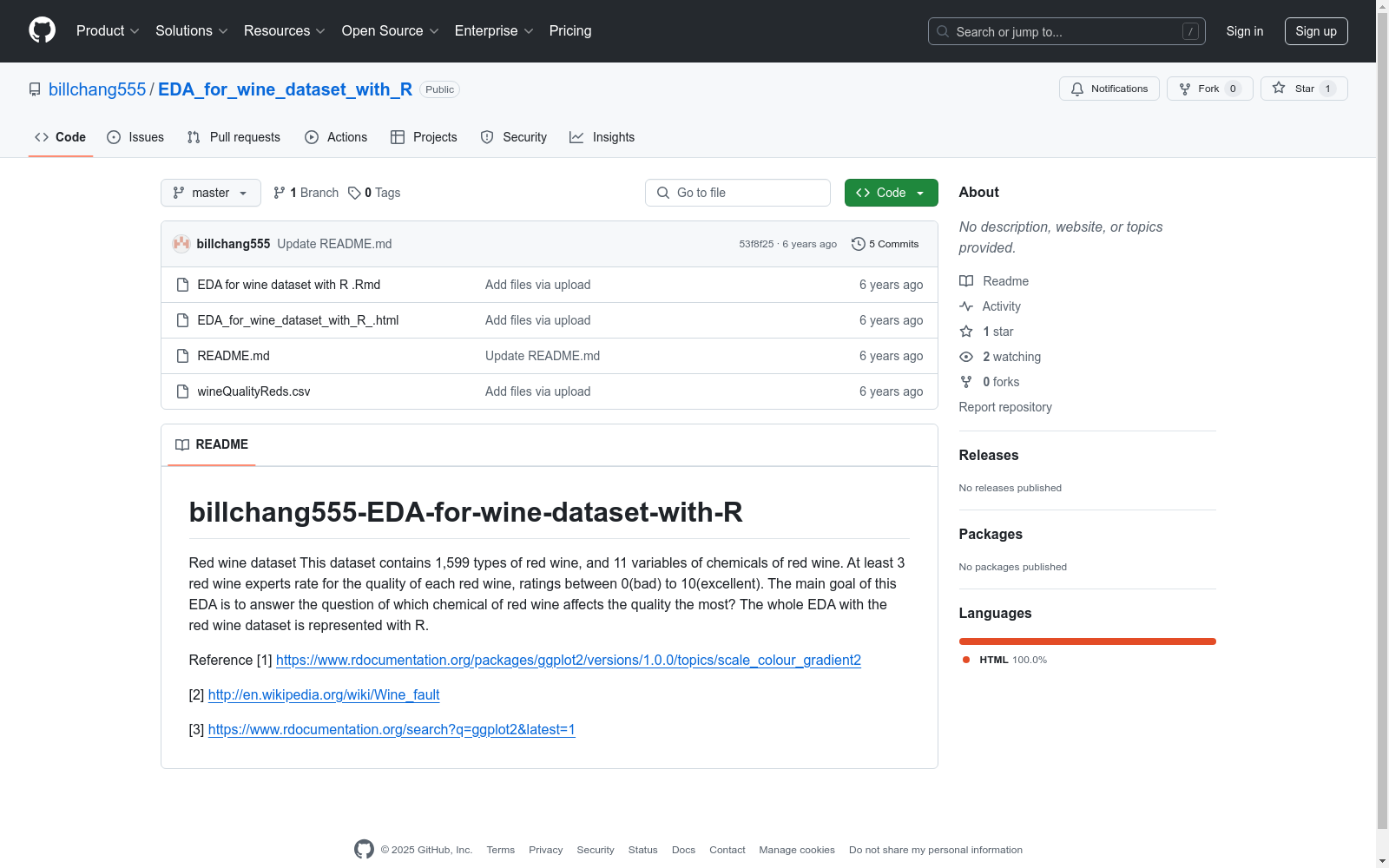1389x868 pixels.
Task: View the 0 Tags link
Action: pyautogui.click(x=374, y=193)
